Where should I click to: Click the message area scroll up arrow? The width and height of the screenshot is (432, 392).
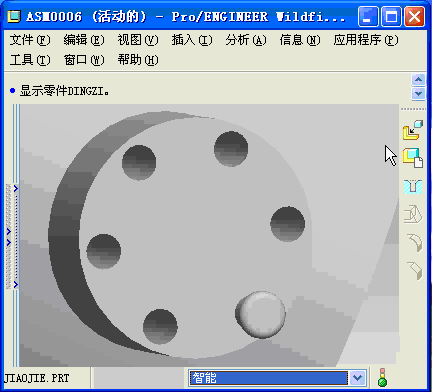point(418,80)
